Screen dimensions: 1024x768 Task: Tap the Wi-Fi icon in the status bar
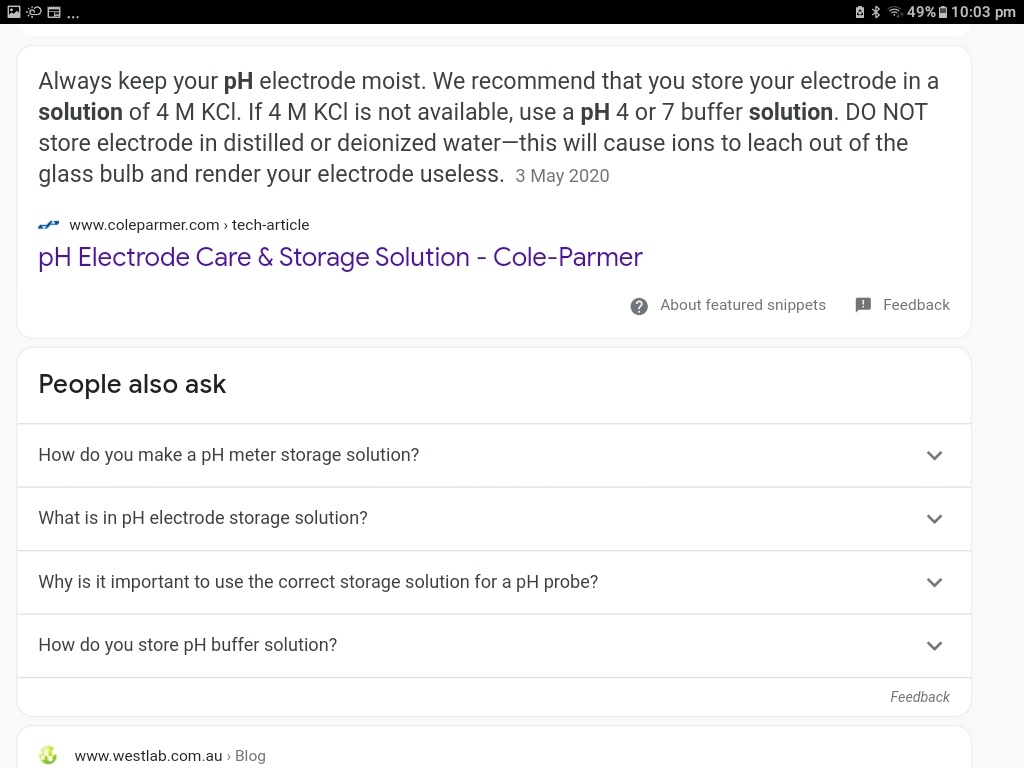[895, 12]
